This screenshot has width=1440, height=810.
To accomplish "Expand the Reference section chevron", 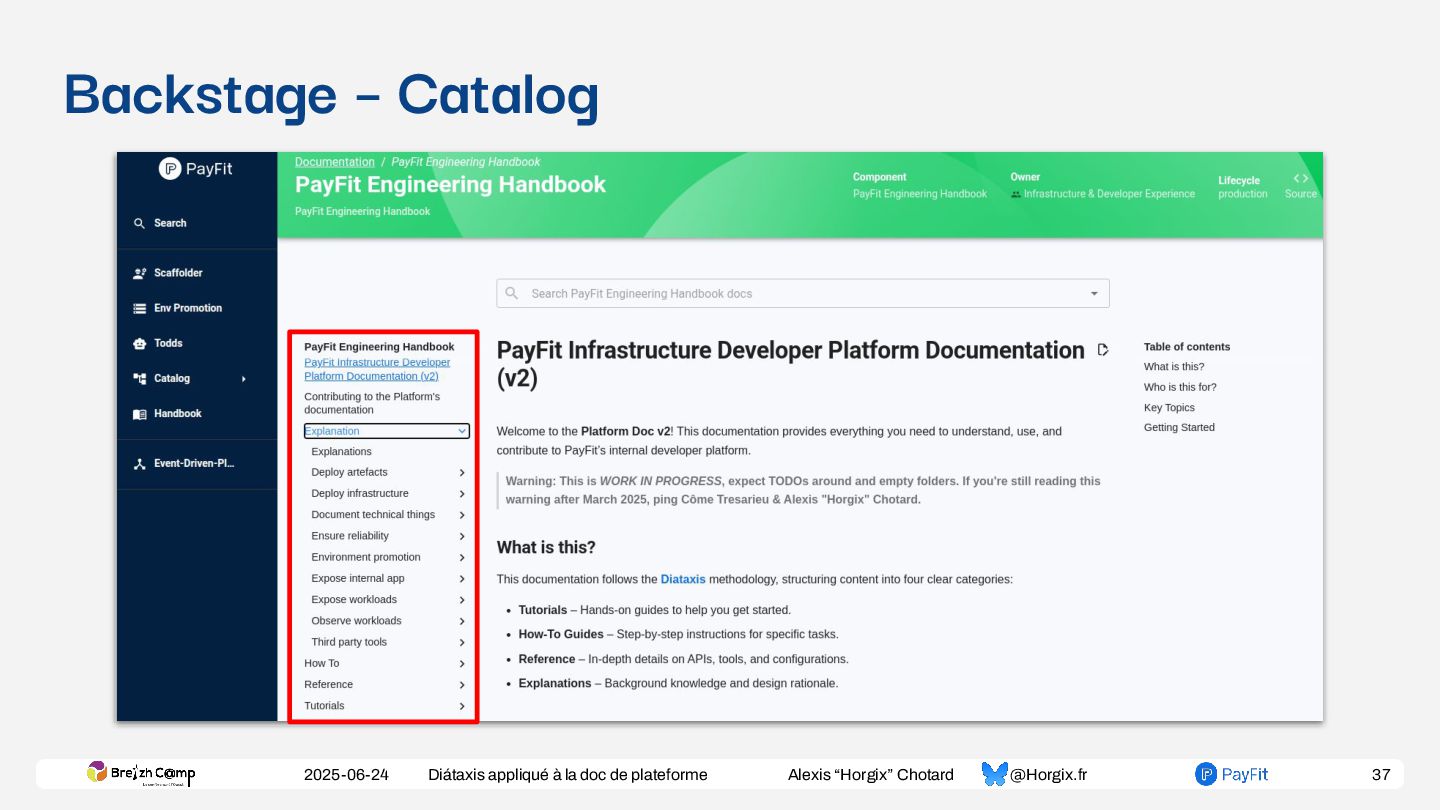I will (462, 685).
